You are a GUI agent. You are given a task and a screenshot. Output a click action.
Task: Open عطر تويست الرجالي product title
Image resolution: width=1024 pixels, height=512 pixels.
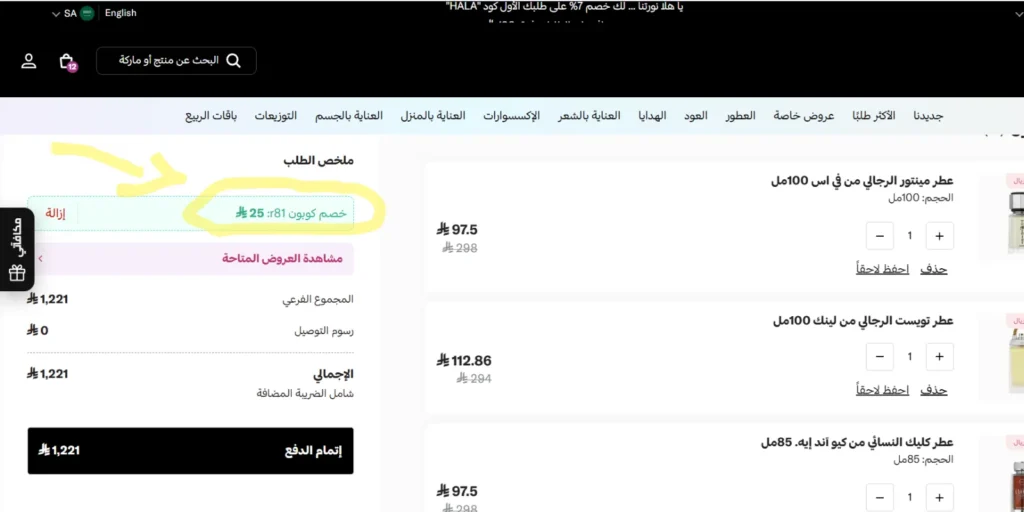click(863, 321)
